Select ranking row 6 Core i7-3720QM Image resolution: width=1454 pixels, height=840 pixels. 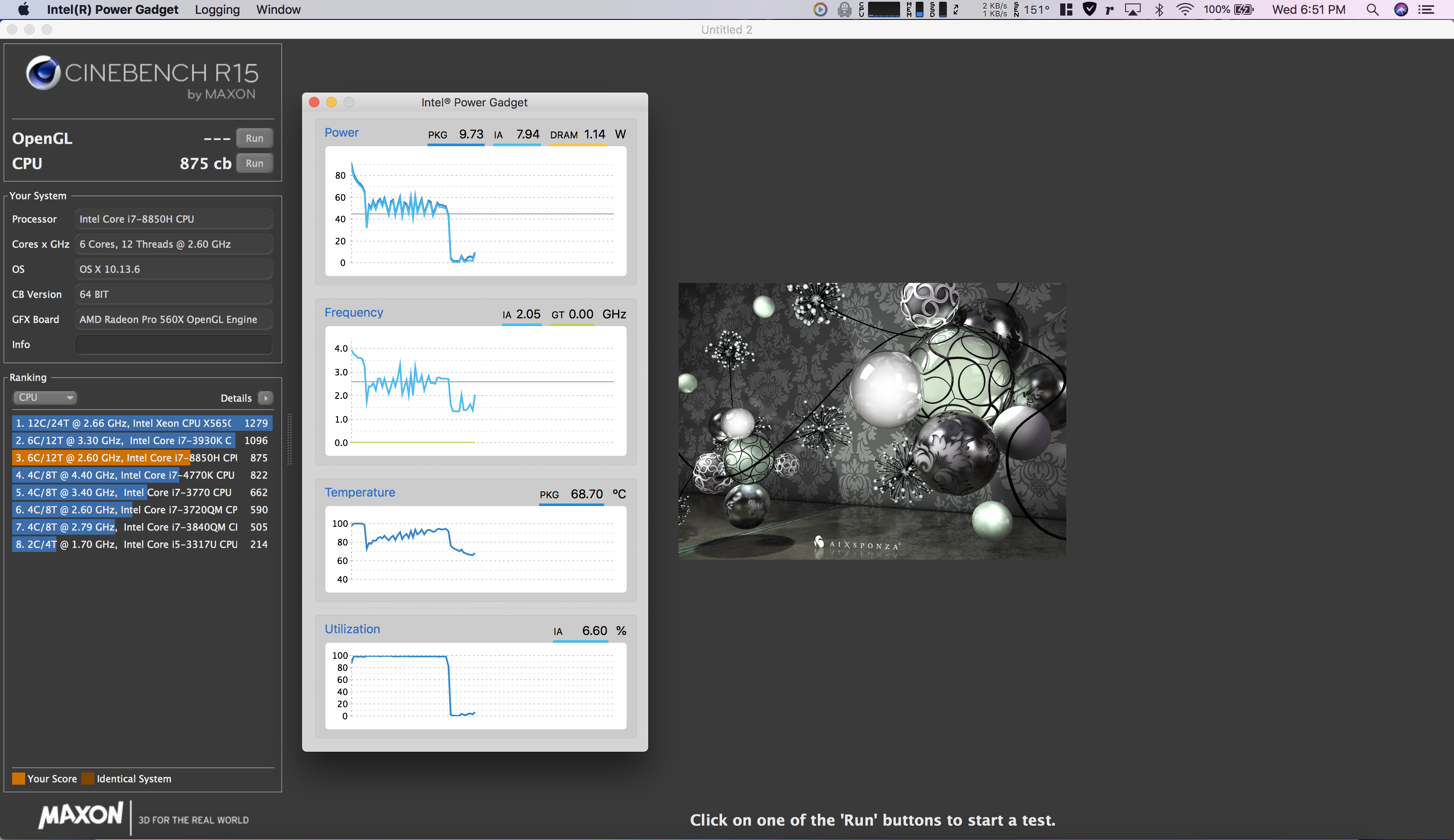coord(142,510)
